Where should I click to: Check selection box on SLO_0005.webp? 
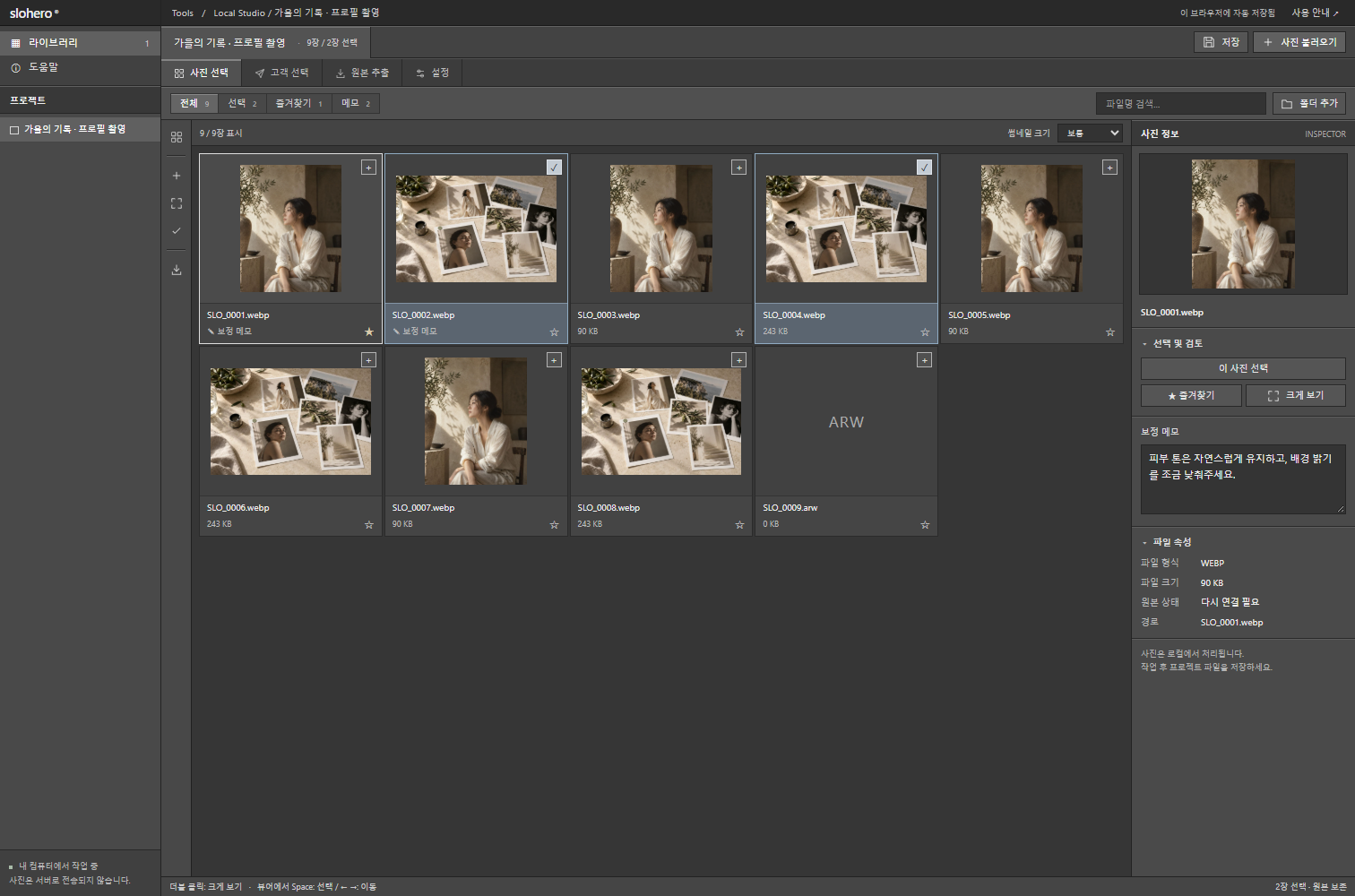pyautogui.click(x=1109, y=167)
